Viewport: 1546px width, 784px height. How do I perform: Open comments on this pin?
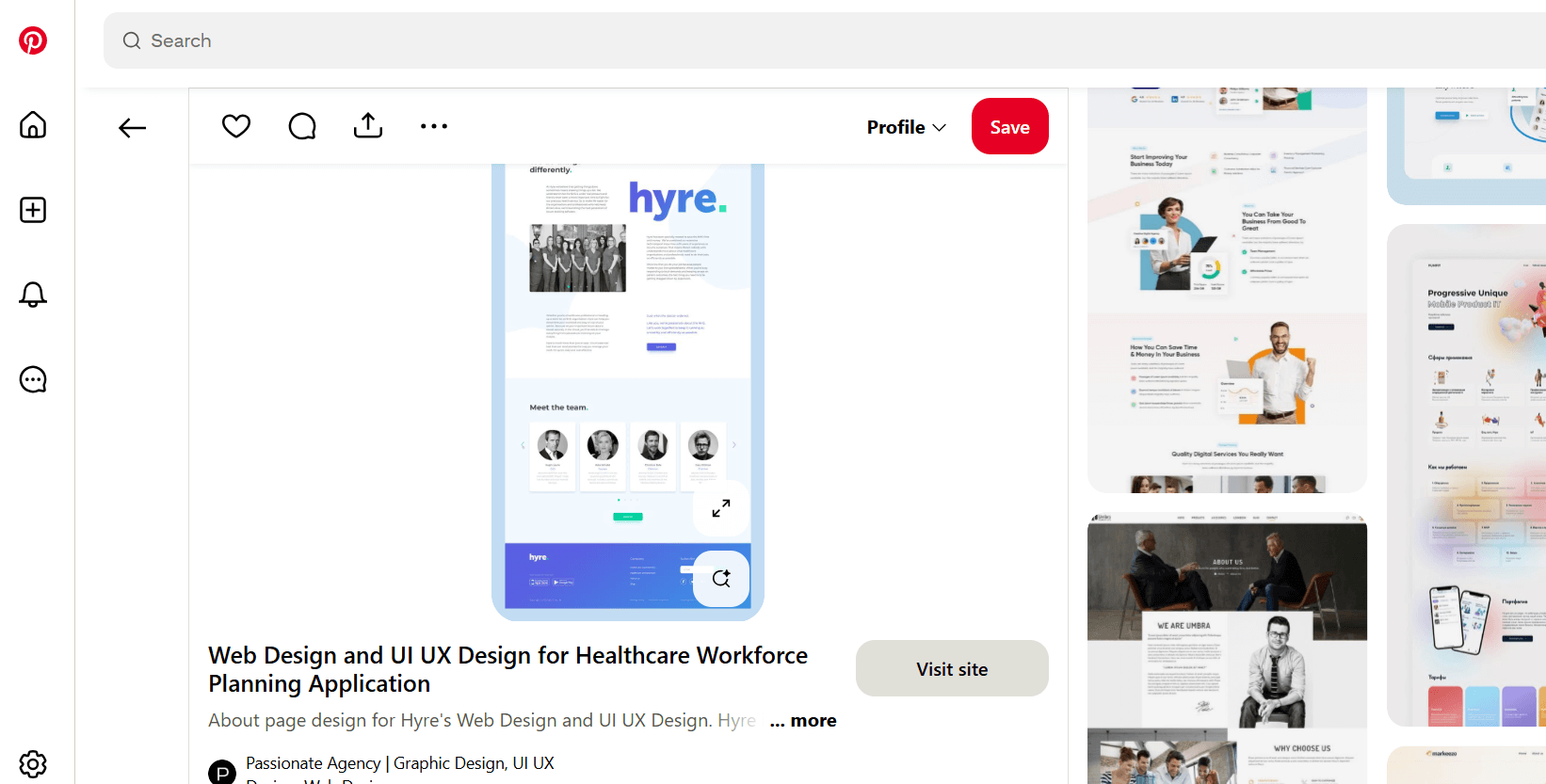click(302, 126)
